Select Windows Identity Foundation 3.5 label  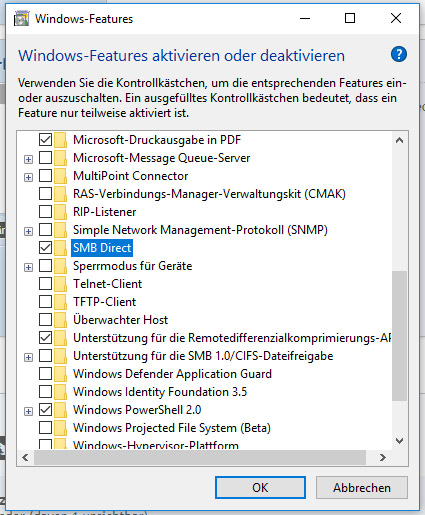(x=160, y=392)
